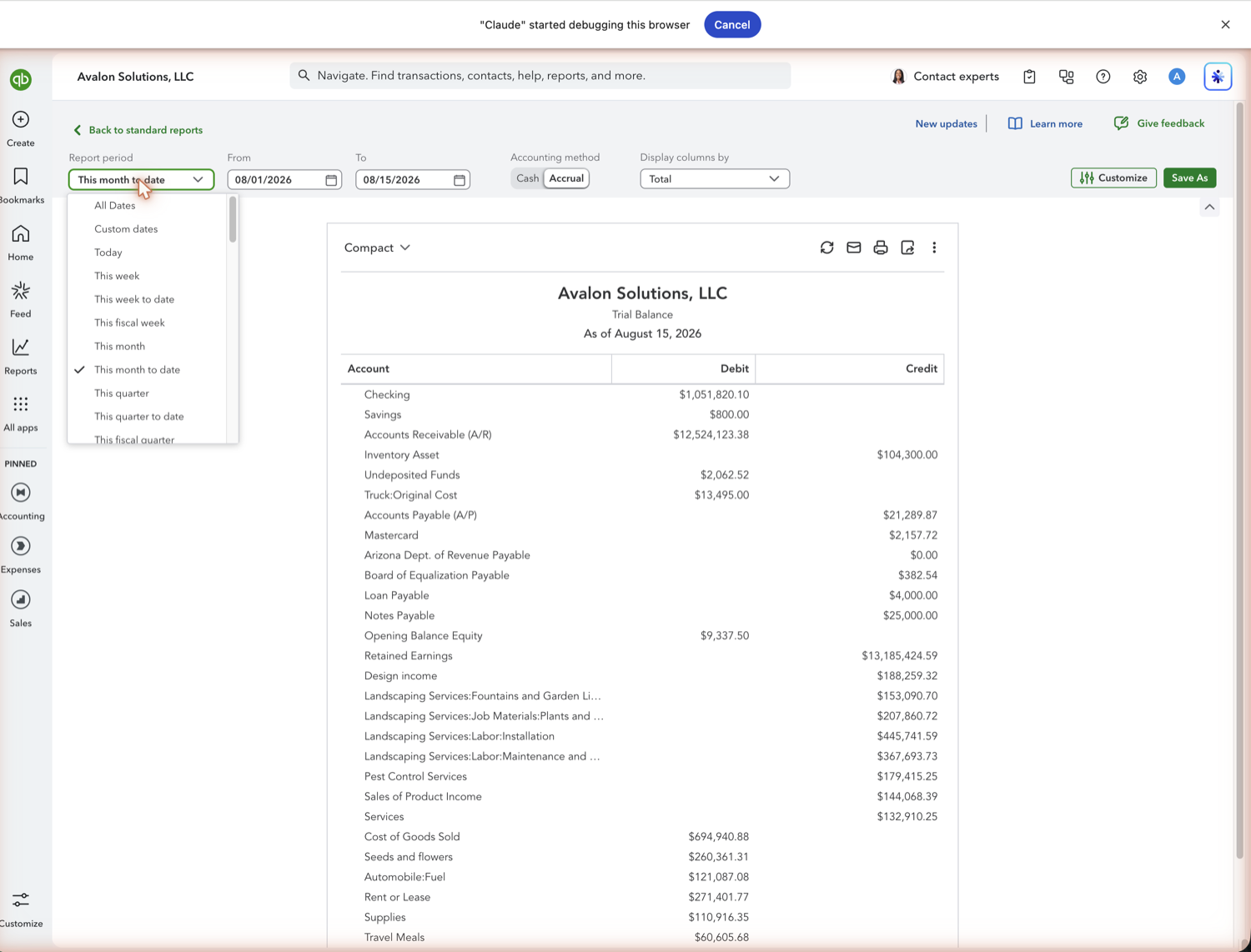This screenshot has height=952, width=1251.
Task: Click the search navigation field
Action: 540,76
